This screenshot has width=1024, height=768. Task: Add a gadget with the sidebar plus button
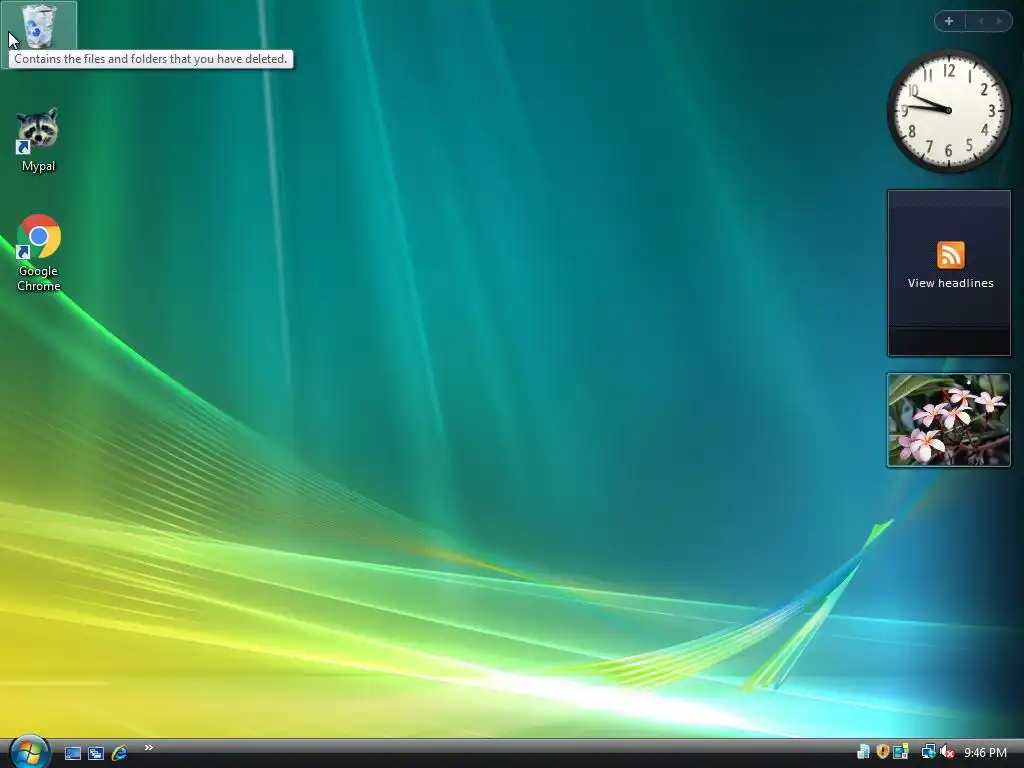(x=949, y=21)
